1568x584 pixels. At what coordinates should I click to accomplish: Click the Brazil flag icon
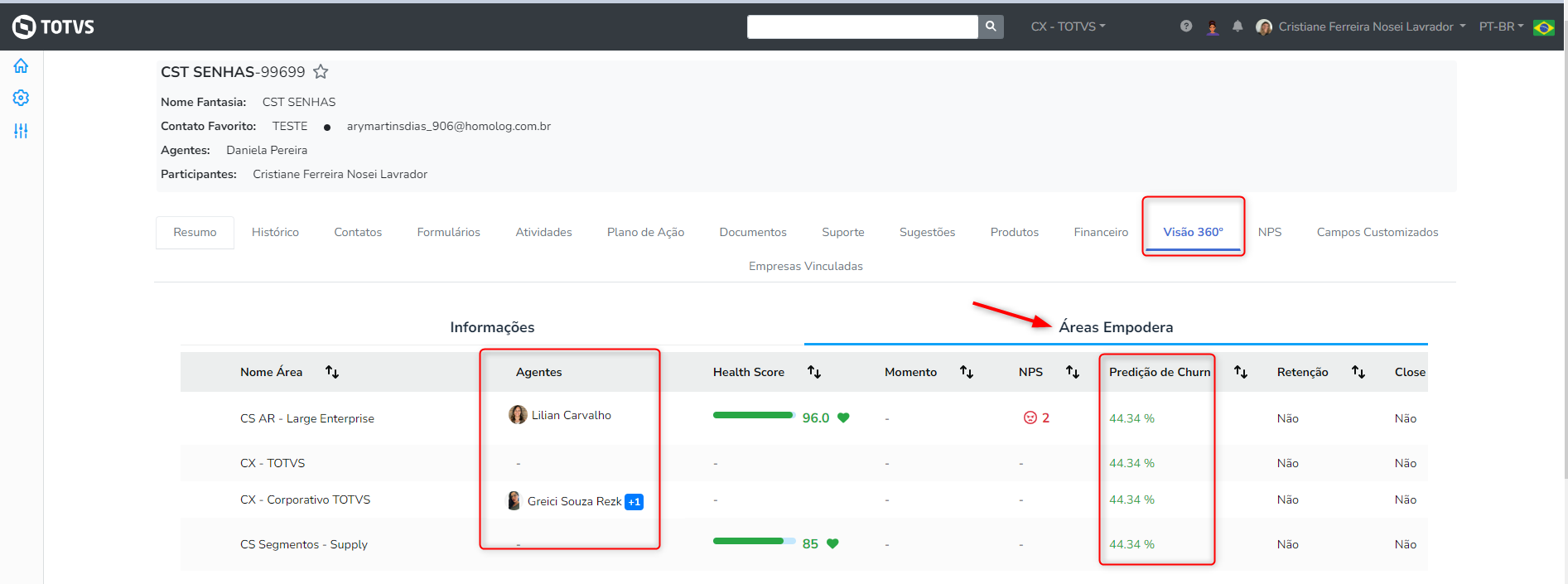point(1544,27)
